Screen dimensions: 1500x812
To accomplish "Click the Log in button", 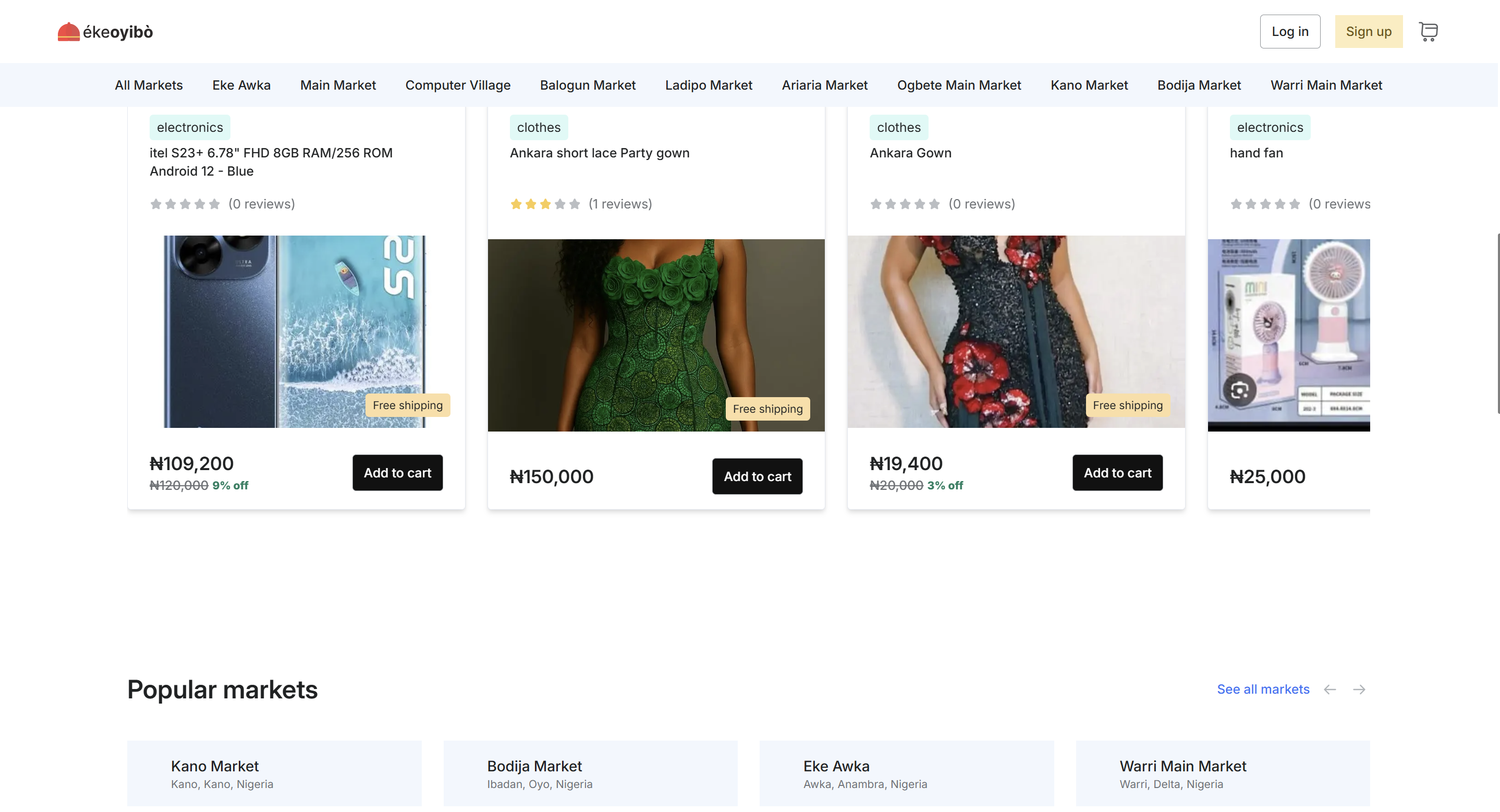I will tap(1290, 31).
